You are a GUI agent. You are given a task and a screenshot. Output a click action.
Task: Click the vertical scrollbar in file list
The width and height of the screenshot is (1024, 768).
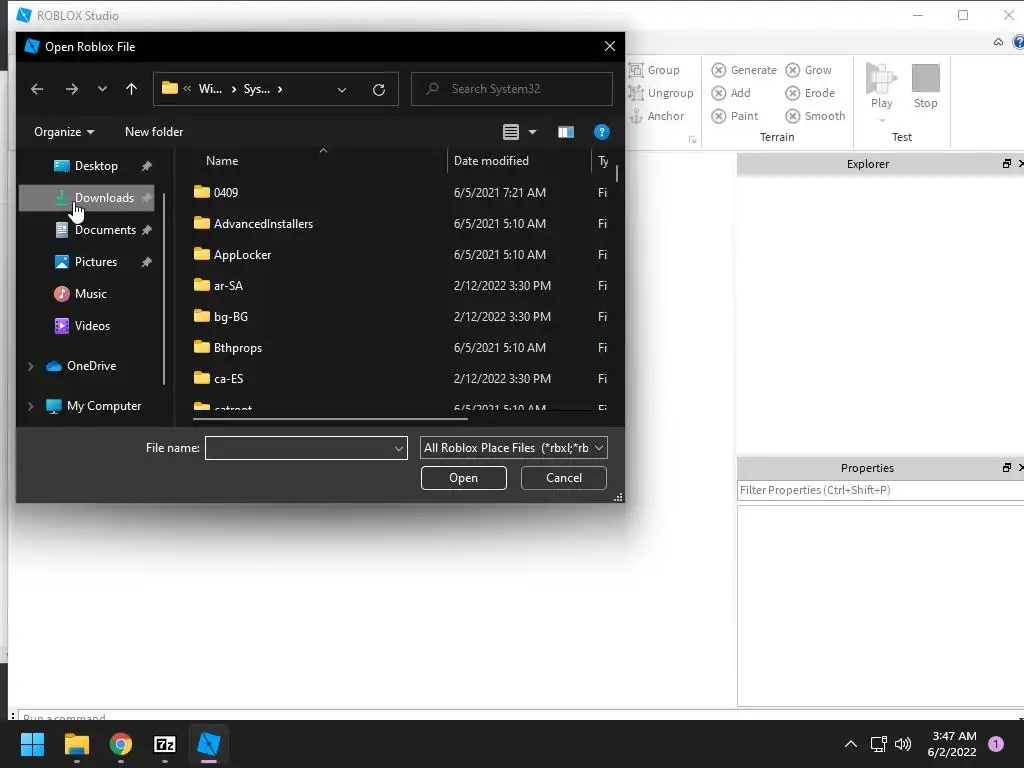[x=616, y=172]
